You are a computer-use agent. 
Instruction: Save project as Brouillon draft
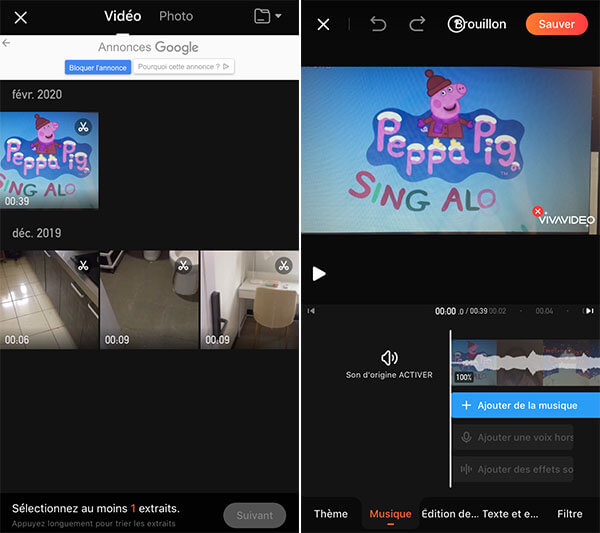coord(477,24)
